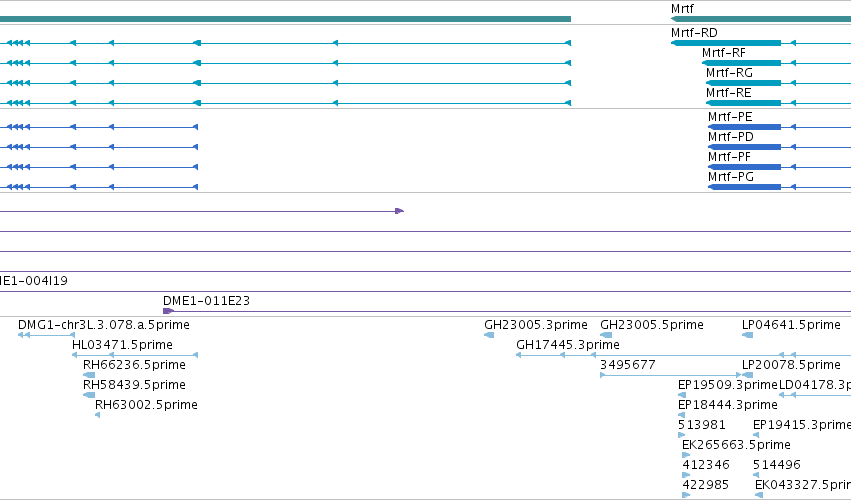
Task: Click the Mrtf-RD transcript label
Action: coord(694,33)
